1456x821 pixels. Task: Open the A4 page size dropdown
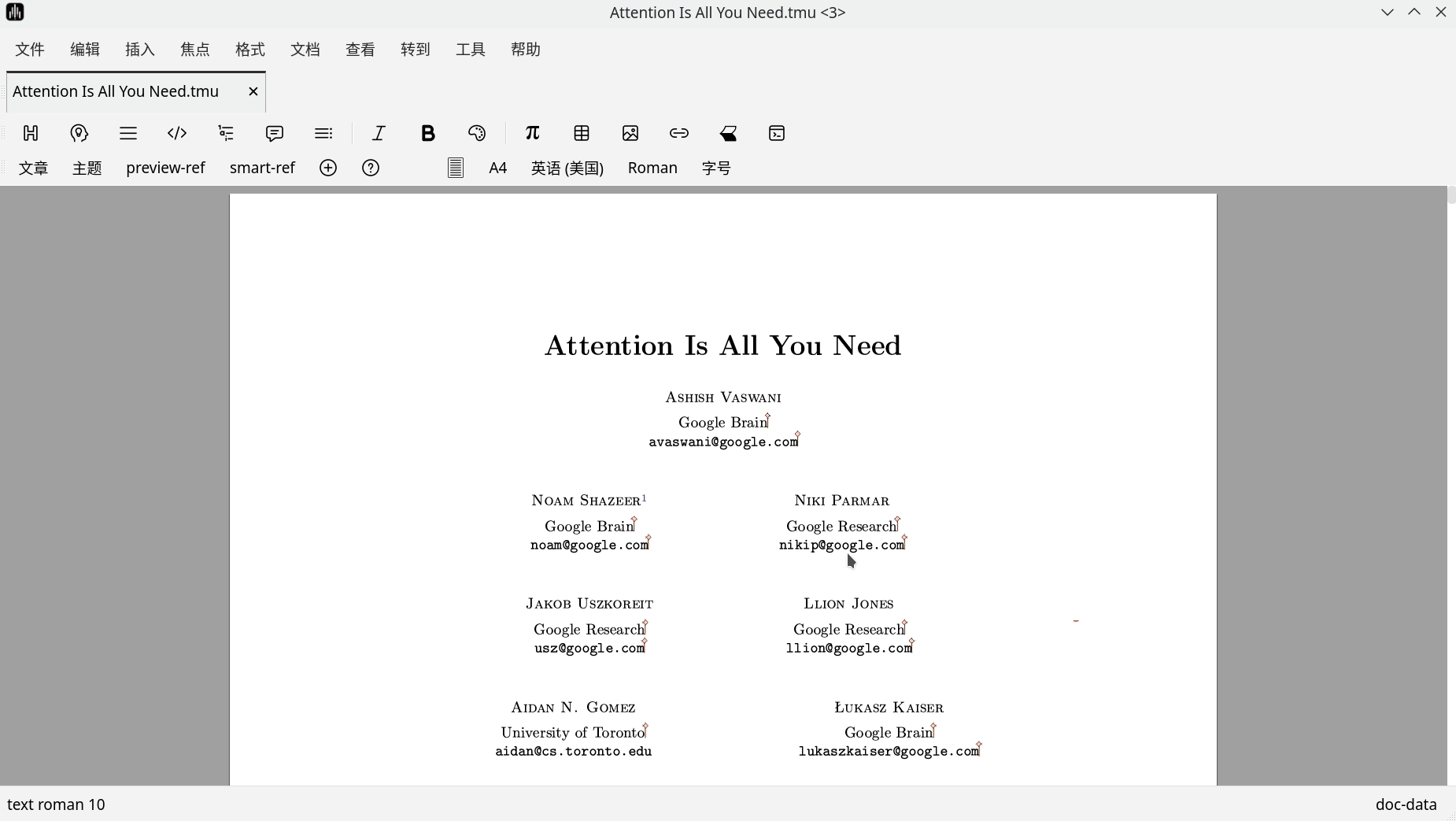(x=497, y=168)
